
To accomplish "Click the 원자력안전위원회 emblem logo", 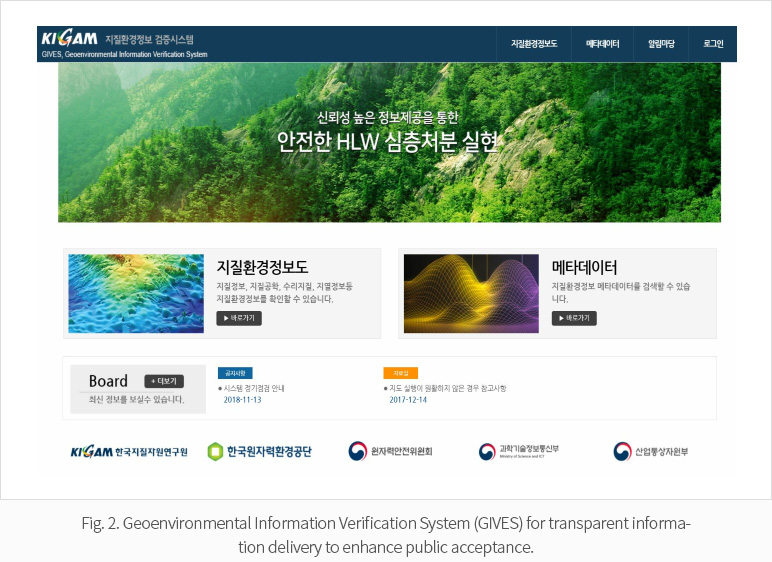I will (357, 452).
